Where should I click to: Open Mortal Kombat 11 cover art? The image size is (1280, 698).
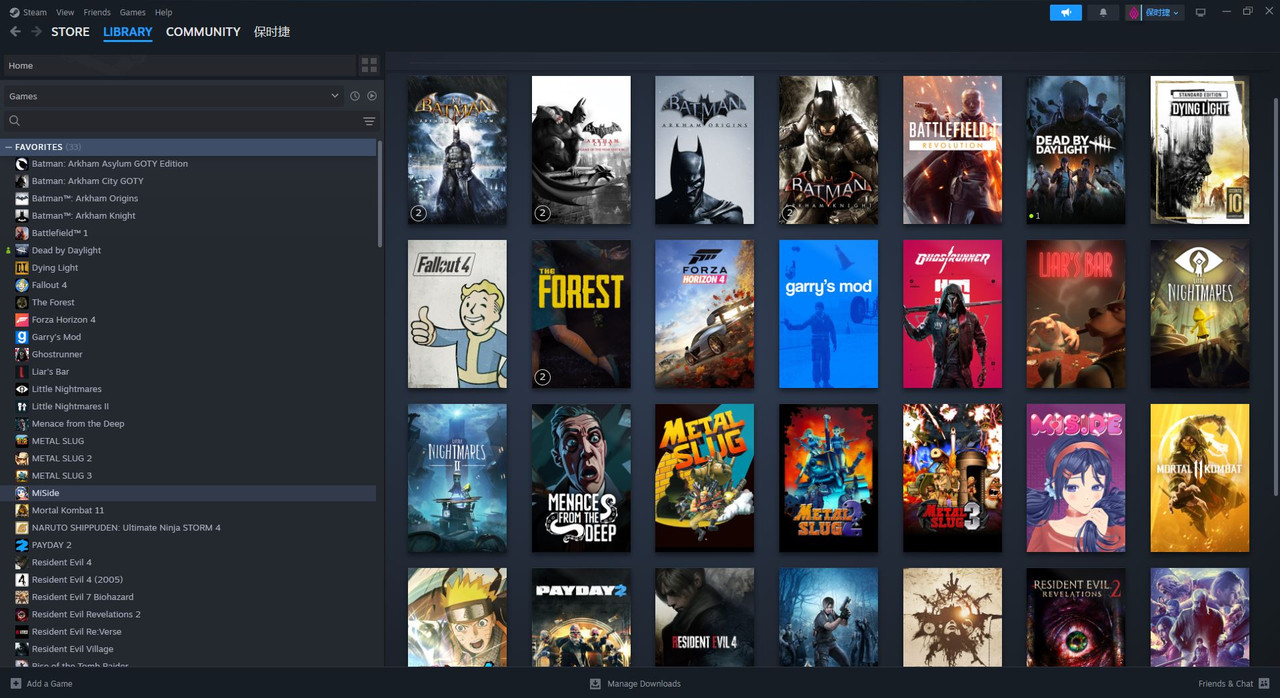point(1200,478)
